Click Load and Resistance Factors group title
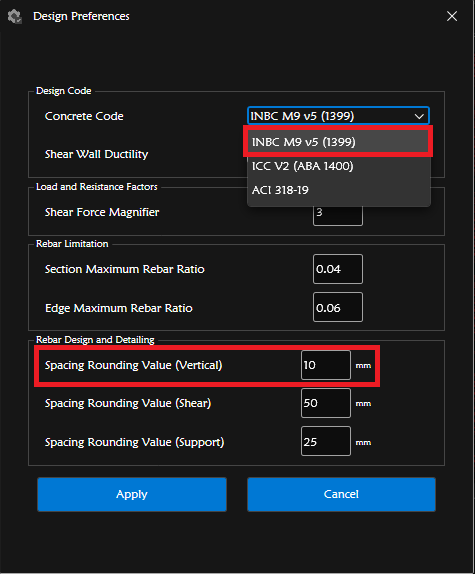The width and height of the screenshot is (475, 574). (x=97, y=187)
